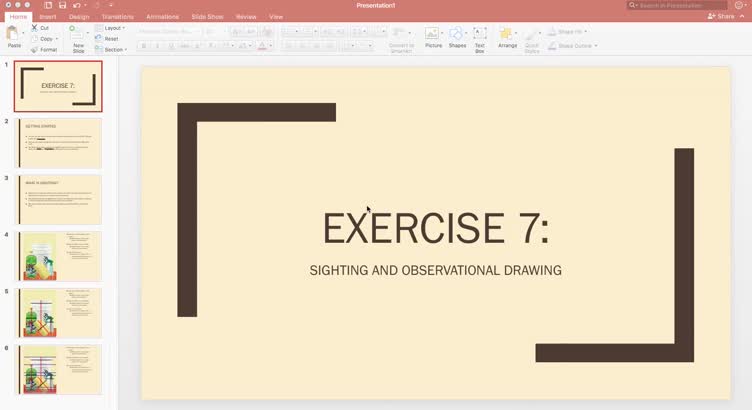Click the EXERCISE 7: title text
The image size is (752, 410).
click(436, 229)
